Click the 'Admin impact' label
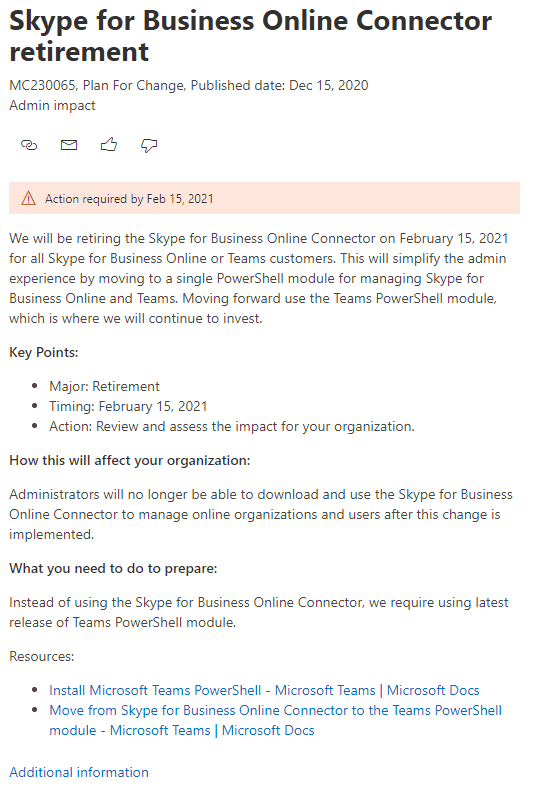 click(x=52, y=106)
